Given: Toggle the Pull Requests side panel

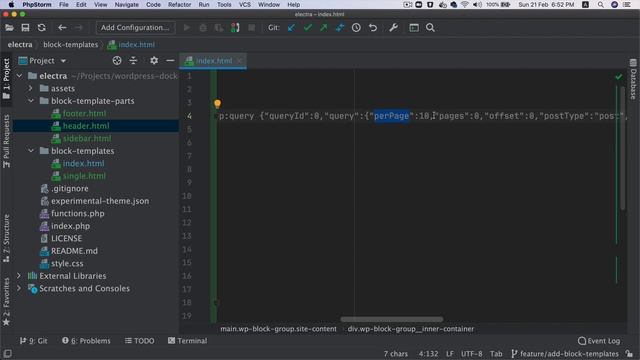Looking at the screenshot, I should [x=6, y=141].
